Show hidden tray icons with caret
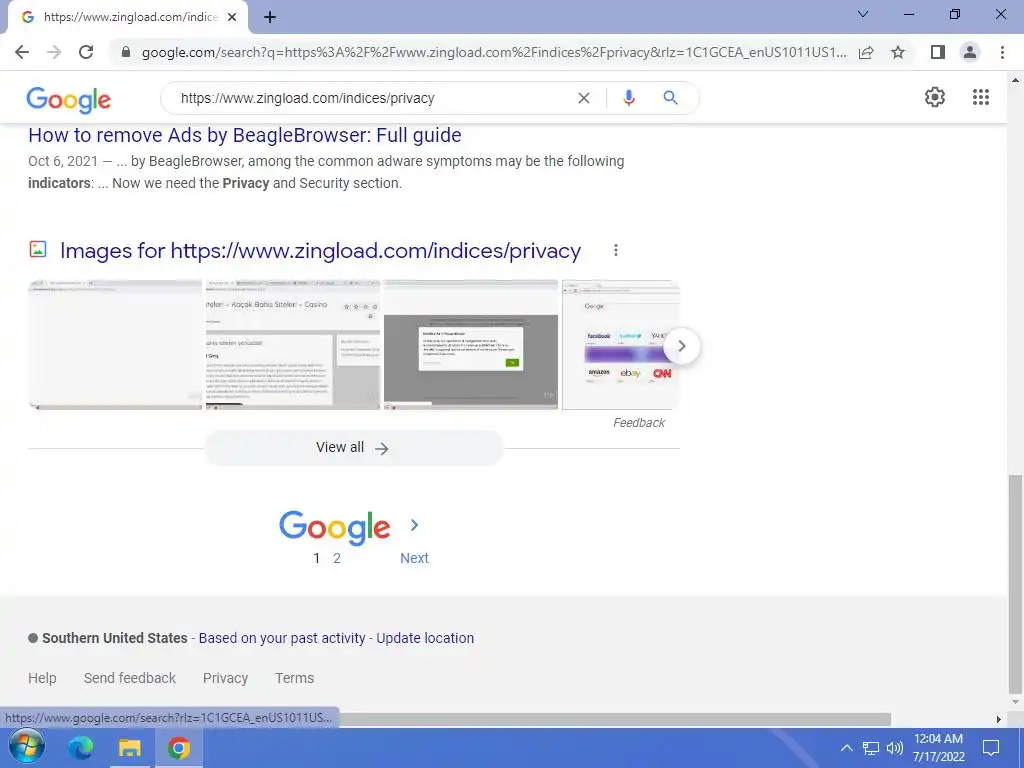Screen dimensions: 1024x768 coord(846,748)
